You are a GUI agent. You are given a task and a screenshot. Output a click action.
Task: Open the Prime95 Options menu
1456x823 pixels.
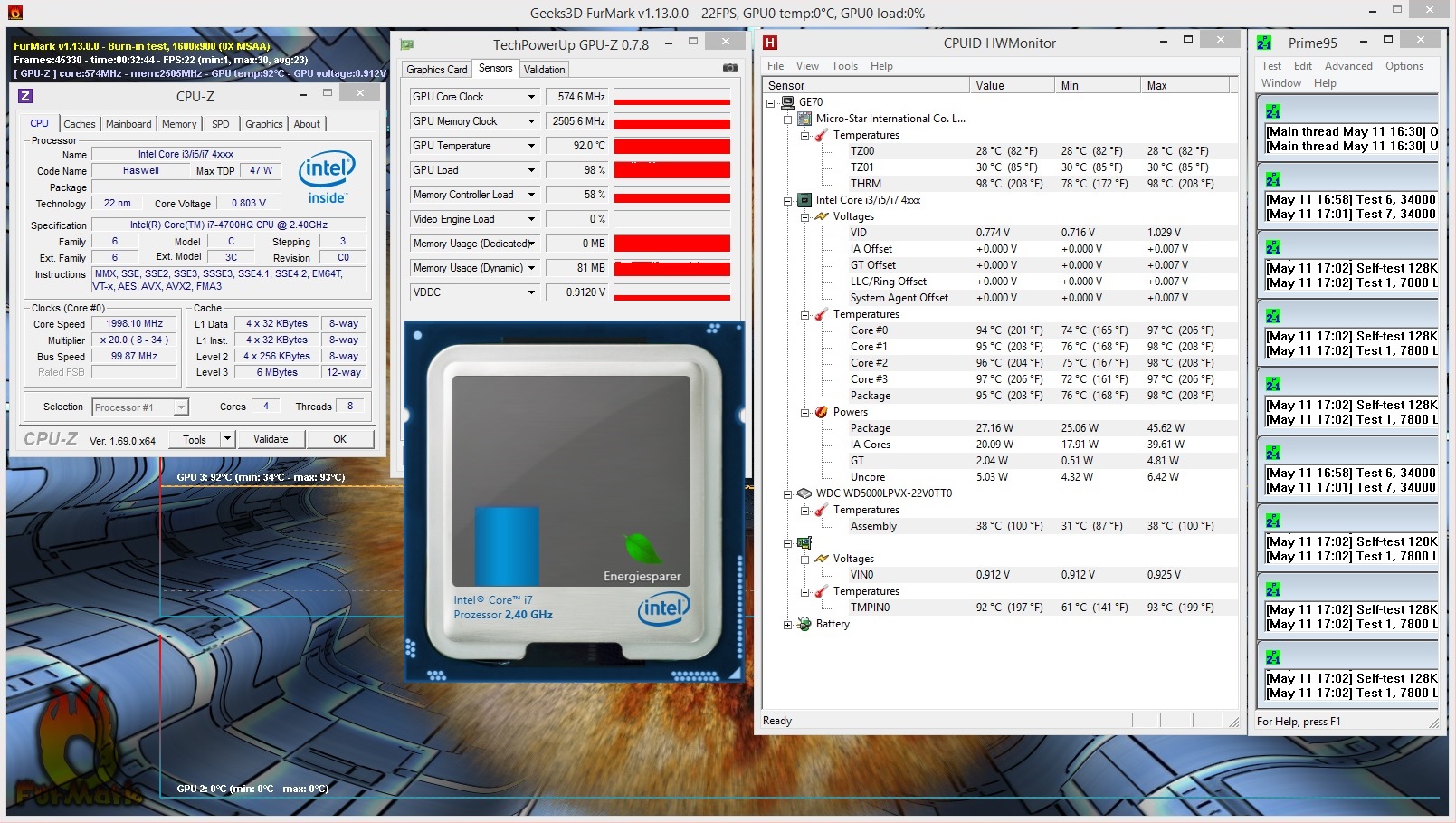(1404, 66)
